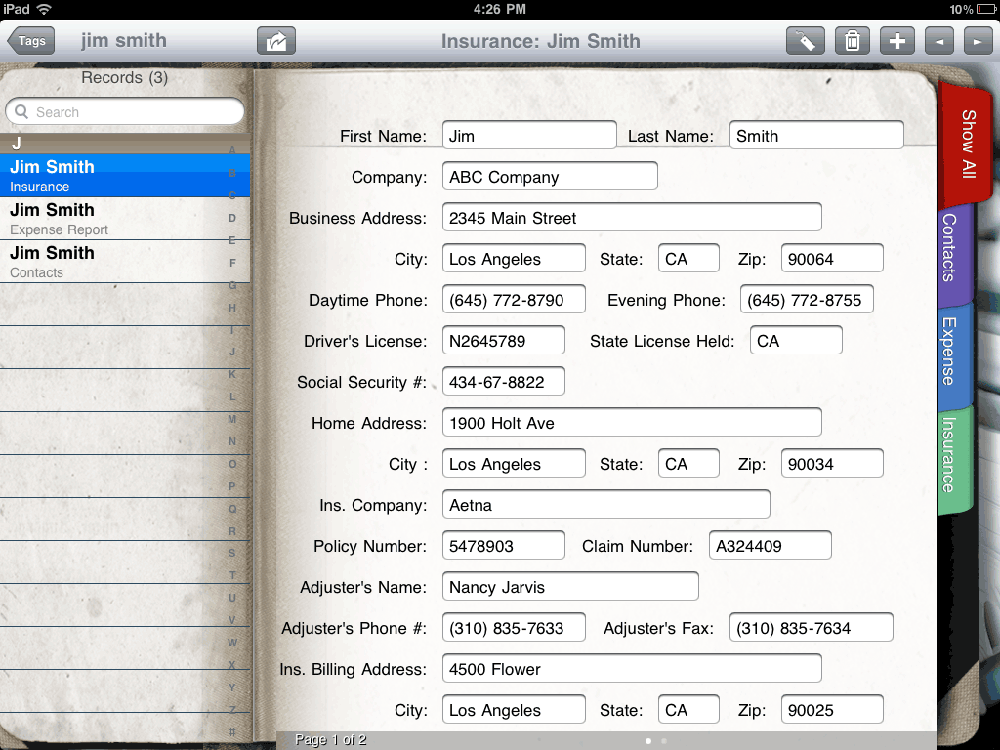
Task: Add a new record with plus icon
Action: coord(896,41)
